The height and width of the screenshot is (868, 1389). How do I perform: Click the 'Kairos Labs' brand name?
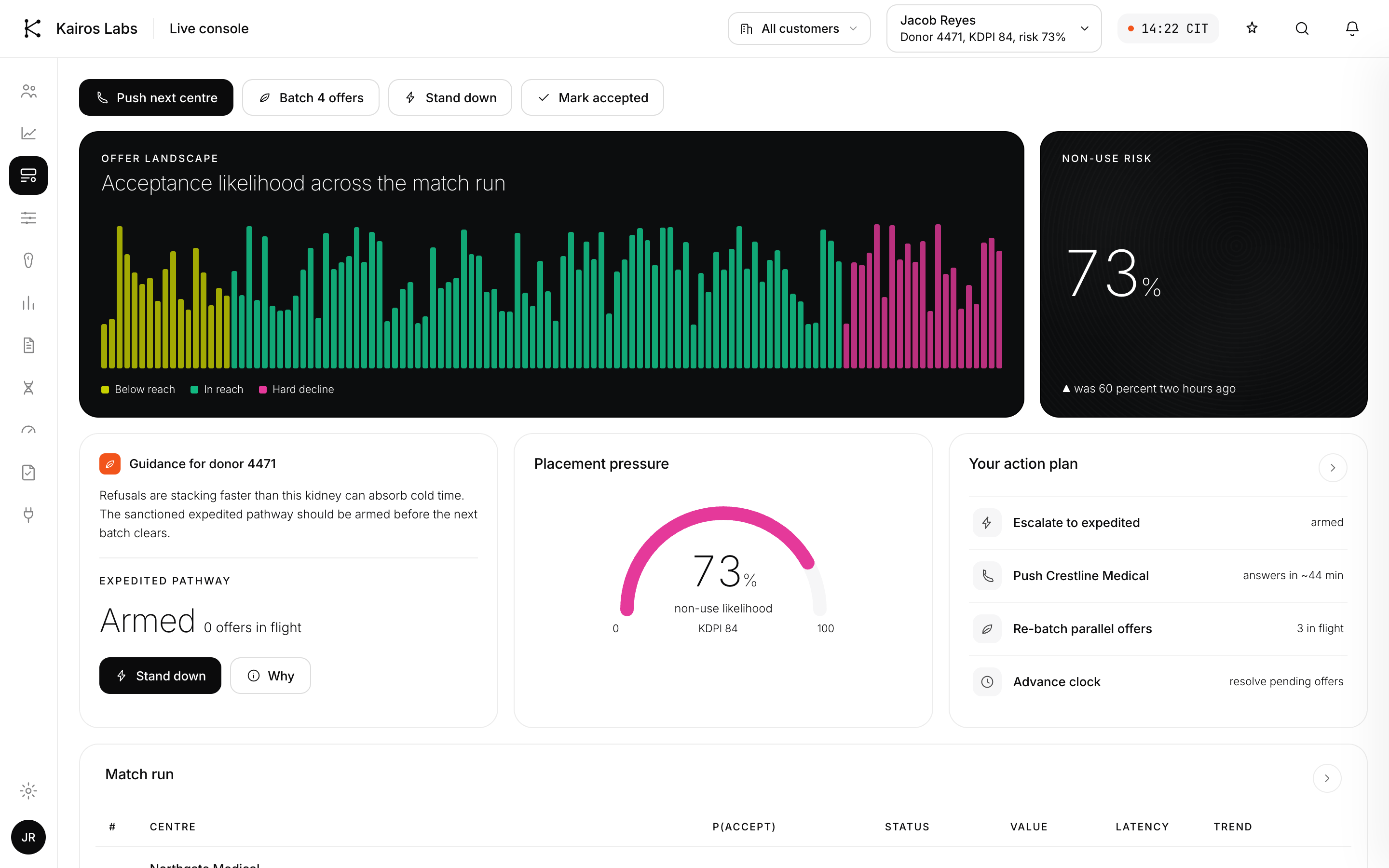click(96, 29)
